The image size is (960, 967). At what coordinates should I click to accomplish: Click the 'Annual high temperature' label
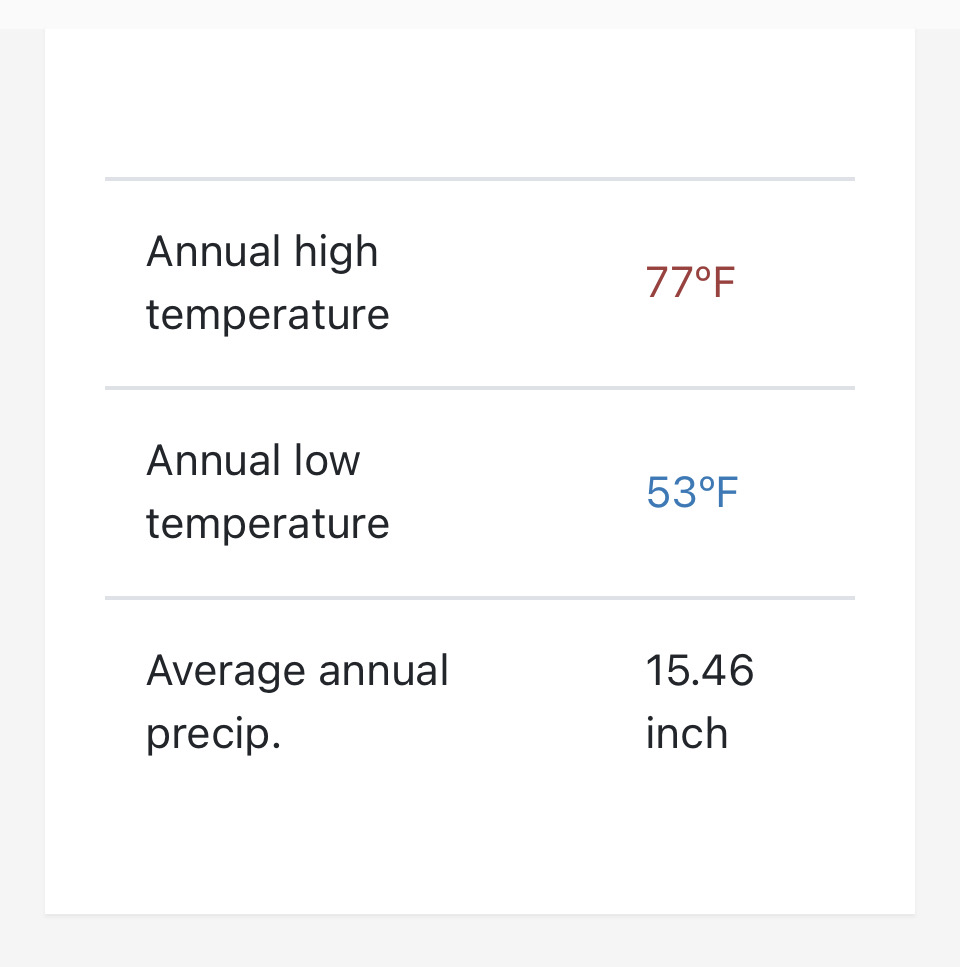point(268,282)
